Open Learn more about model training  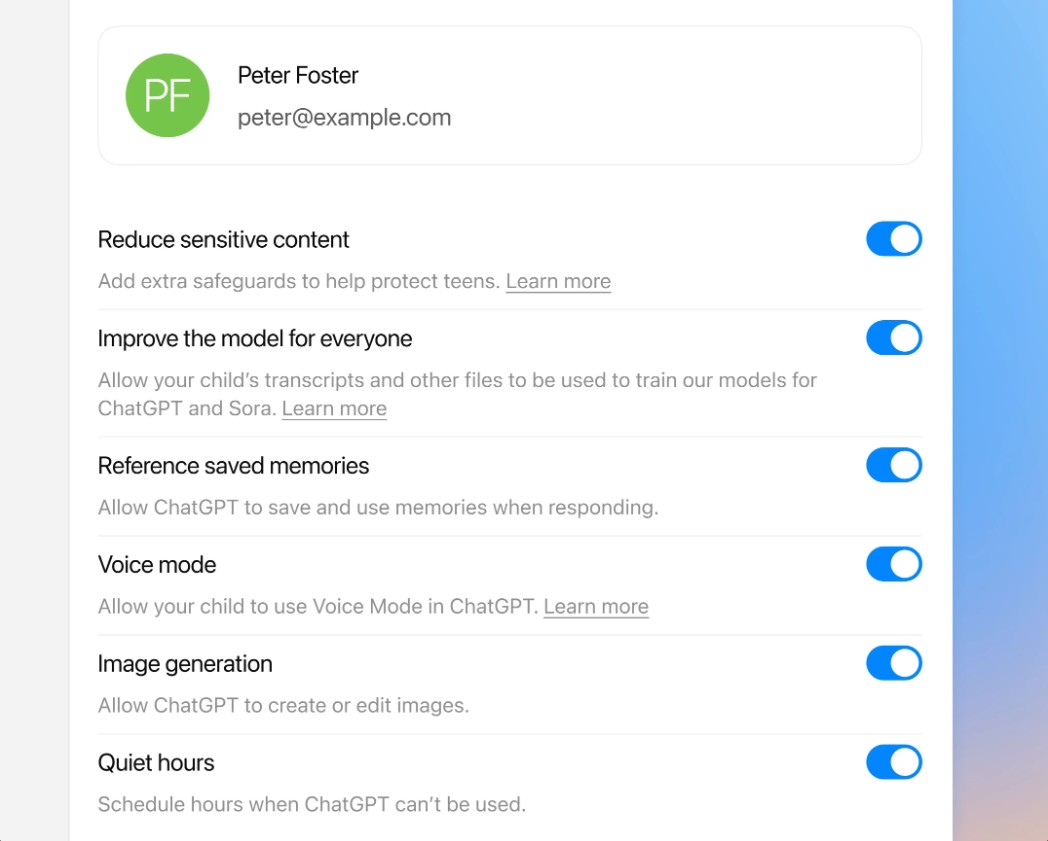(334, 409)
